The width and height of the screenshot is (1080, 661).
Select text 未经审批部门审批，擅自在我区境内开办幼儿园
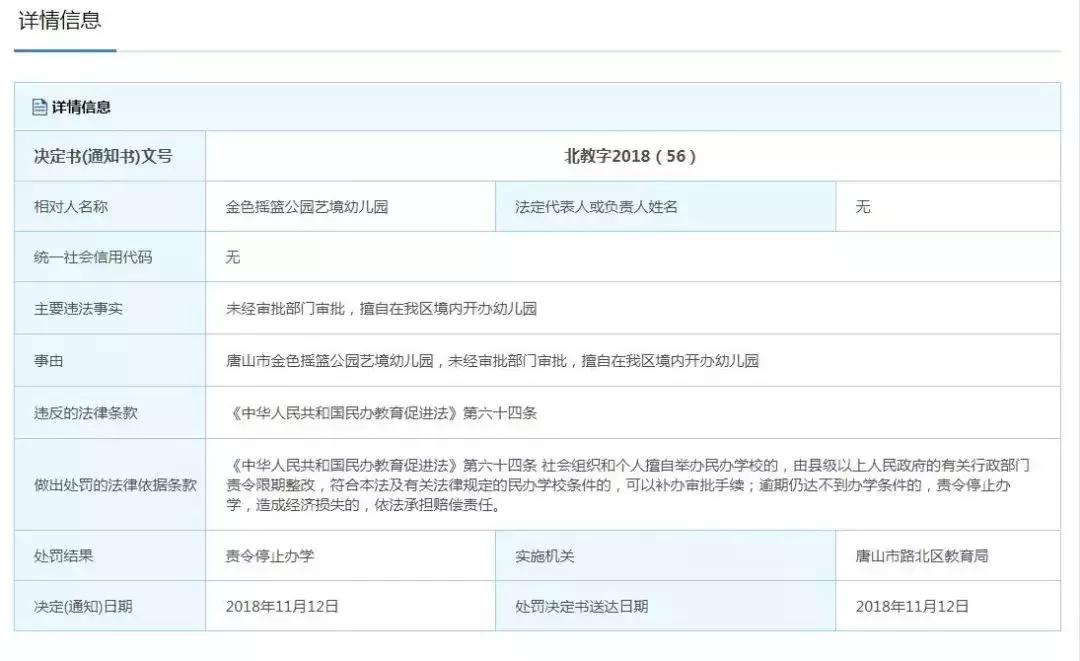(382, 308)
